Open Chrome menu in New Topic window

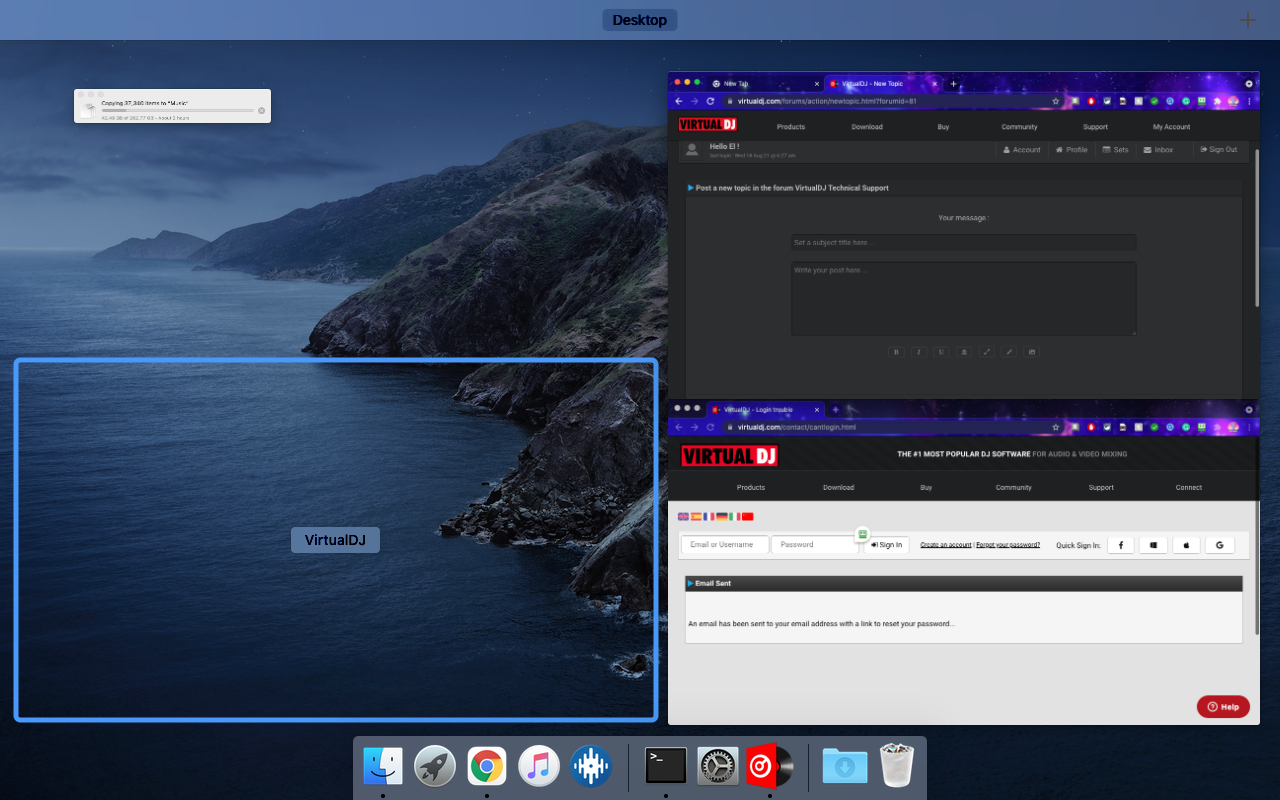[x=1250, y=101]
